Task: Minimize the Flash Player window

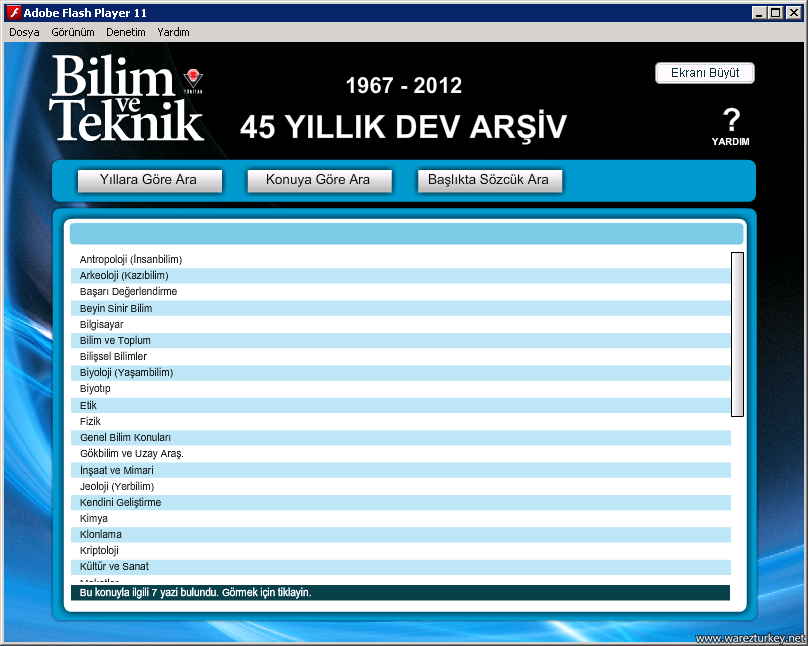Action: pos(758,13)
